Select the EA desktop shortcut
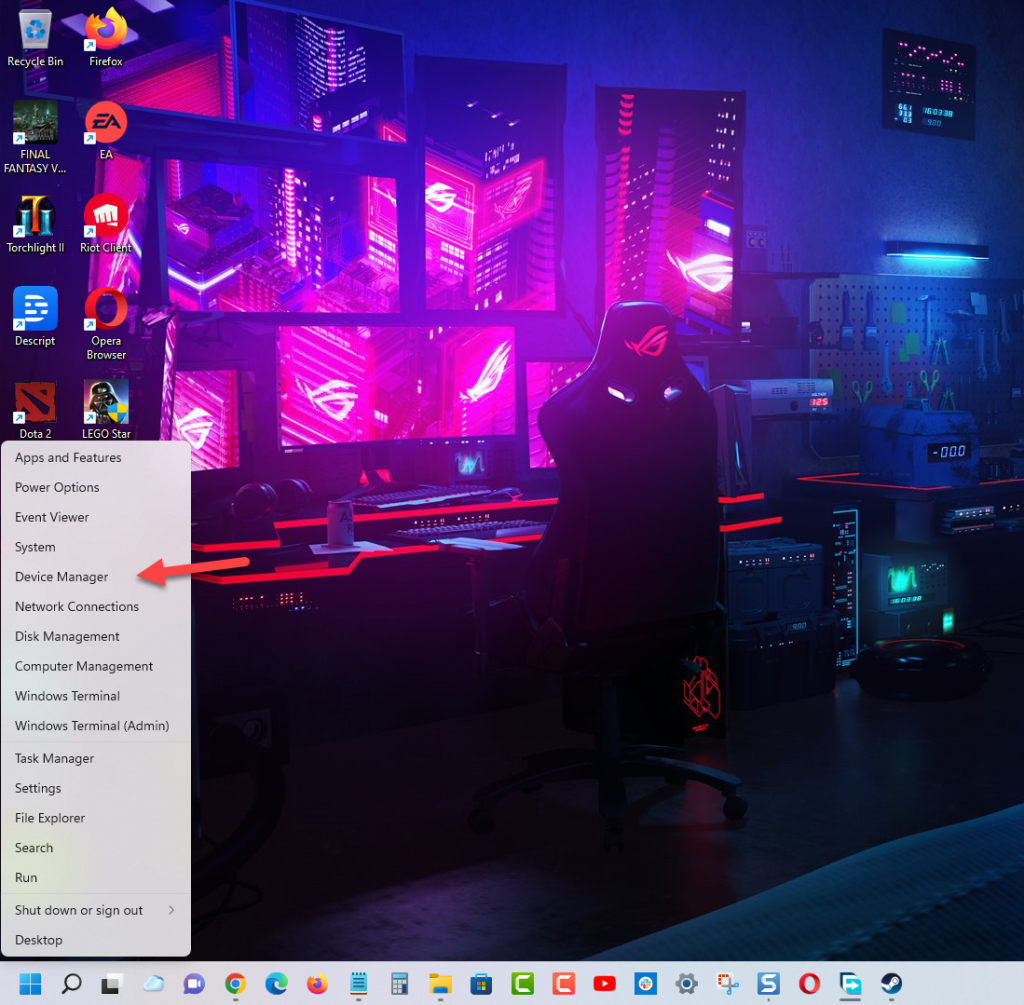 (106, 131)
